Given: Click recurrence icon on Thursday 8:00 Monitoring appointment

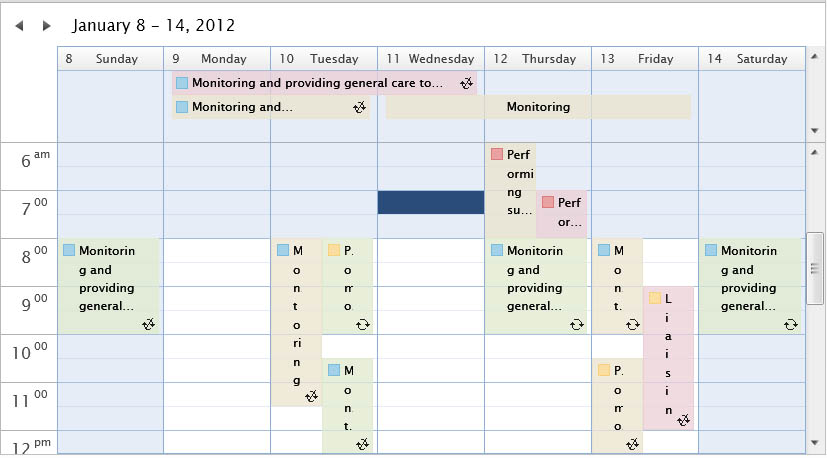Looking at the screenshot, I should pos(576,325).
